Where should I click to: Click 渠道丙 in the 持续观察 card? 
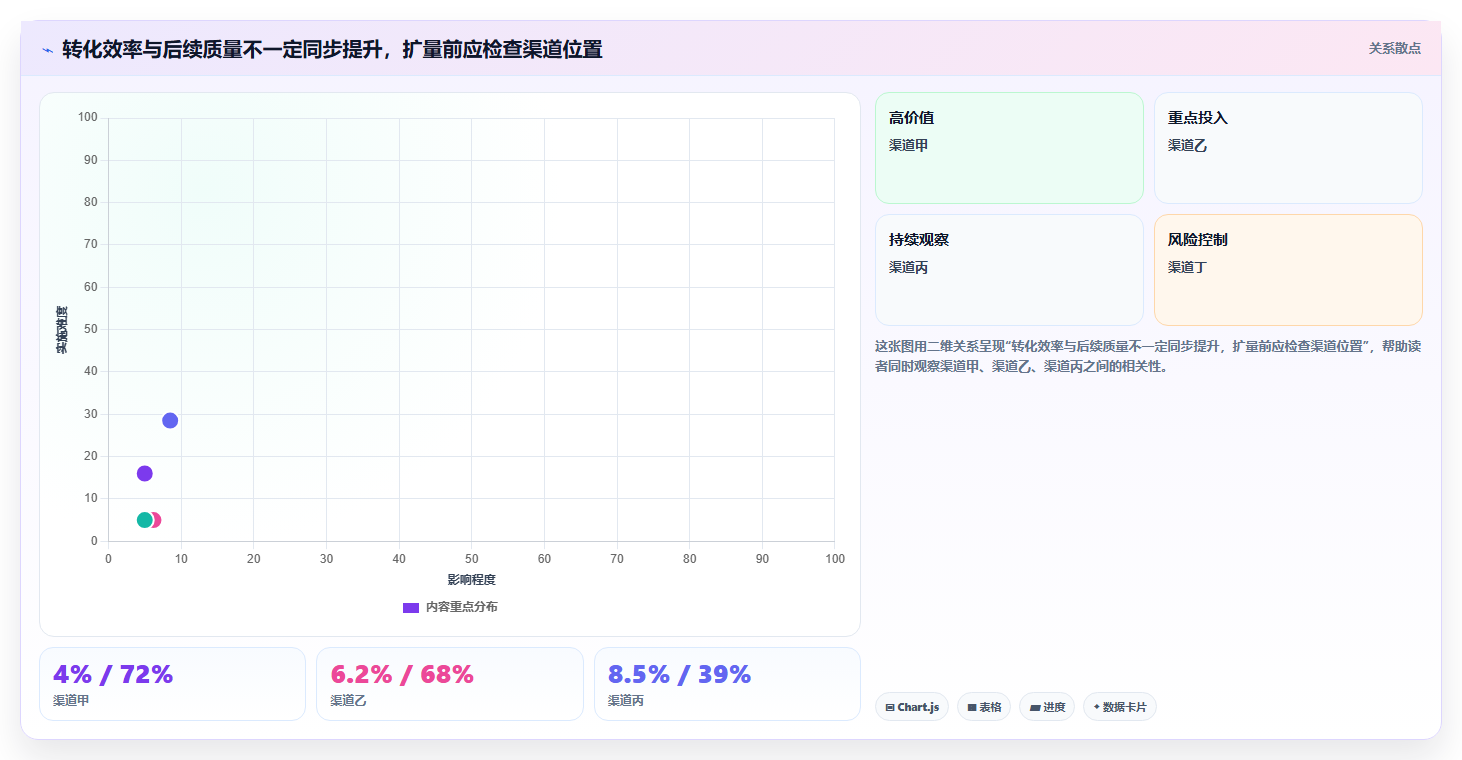click(908, 268)
